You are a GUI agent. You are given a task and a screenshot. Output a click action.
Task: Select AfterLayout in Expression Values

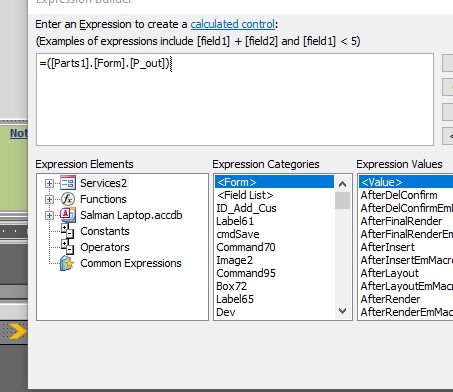click(406, 273)
